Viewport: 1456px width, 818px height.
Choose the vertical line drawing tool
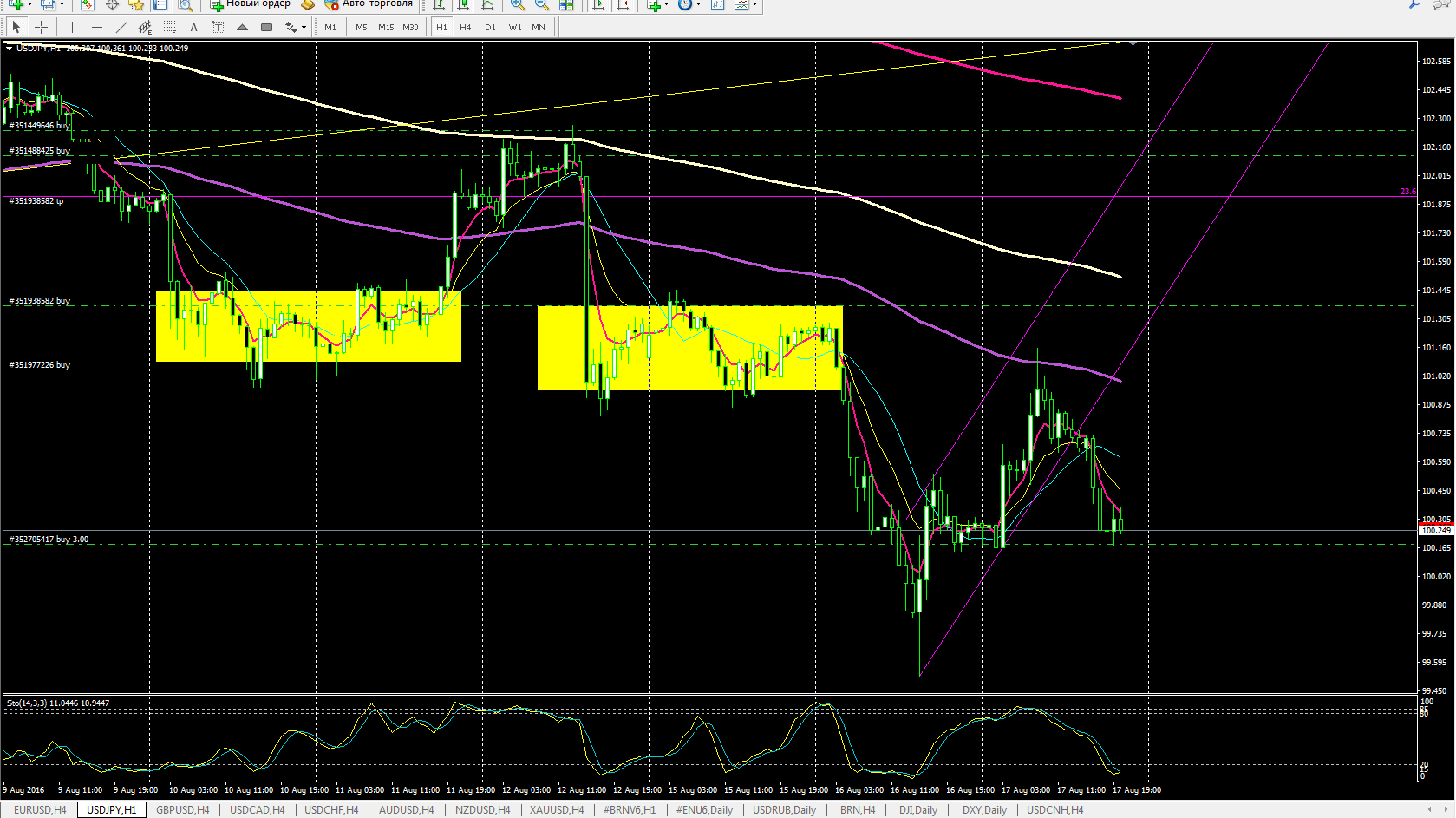click(72, 27)
